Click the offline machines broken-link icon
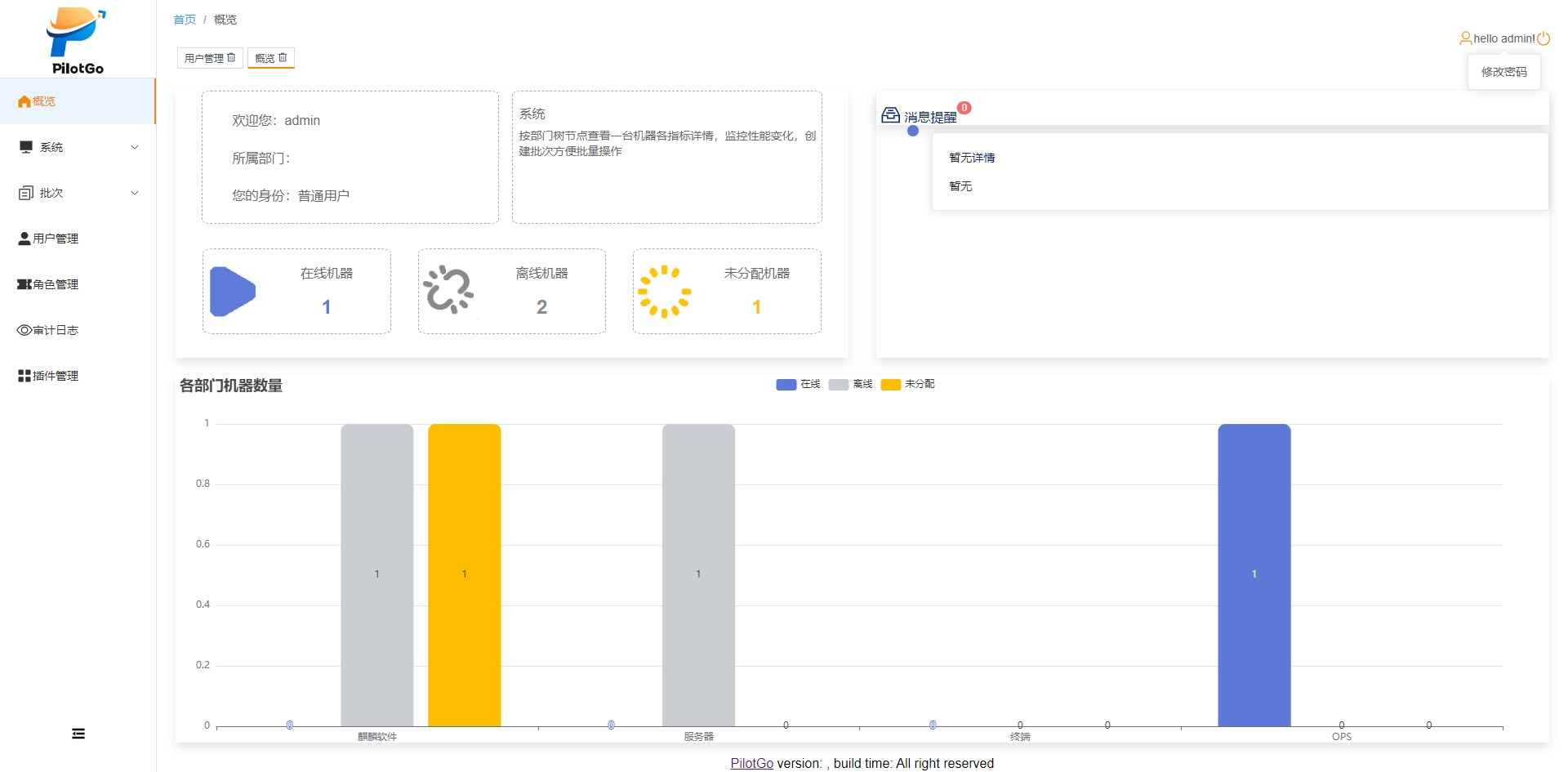 coord(448,290)
